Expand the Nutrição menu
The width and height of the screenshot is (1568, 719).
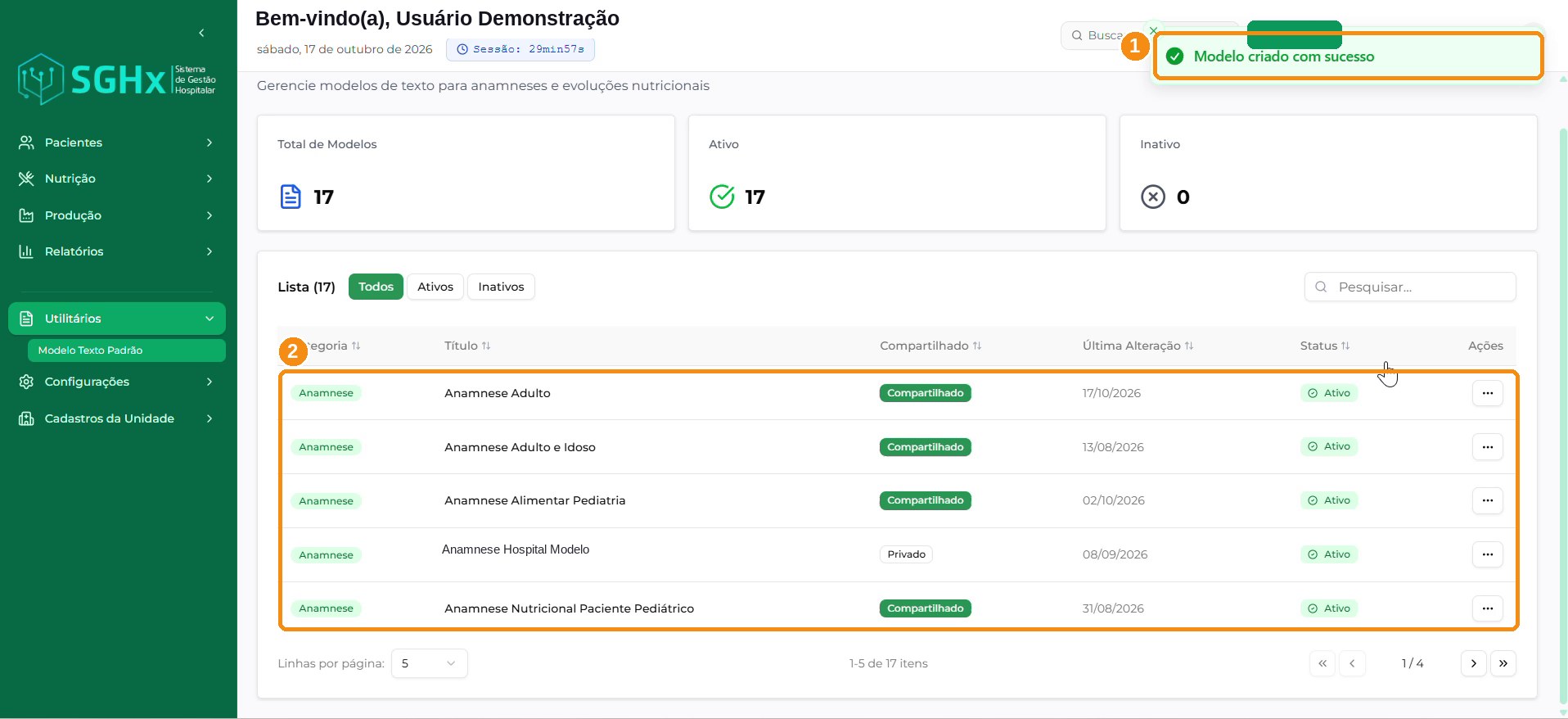[x=117, y=179]
